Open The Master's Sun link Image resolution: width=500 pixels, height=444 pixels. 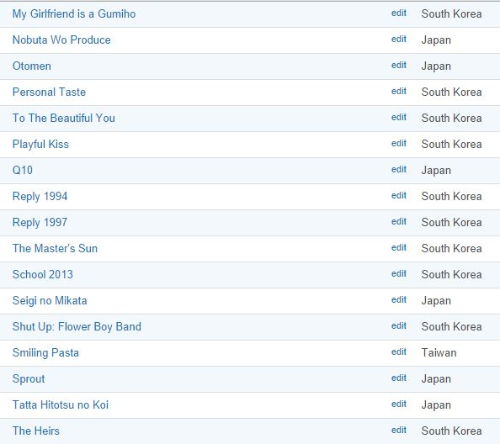click(x=55, y=248)
